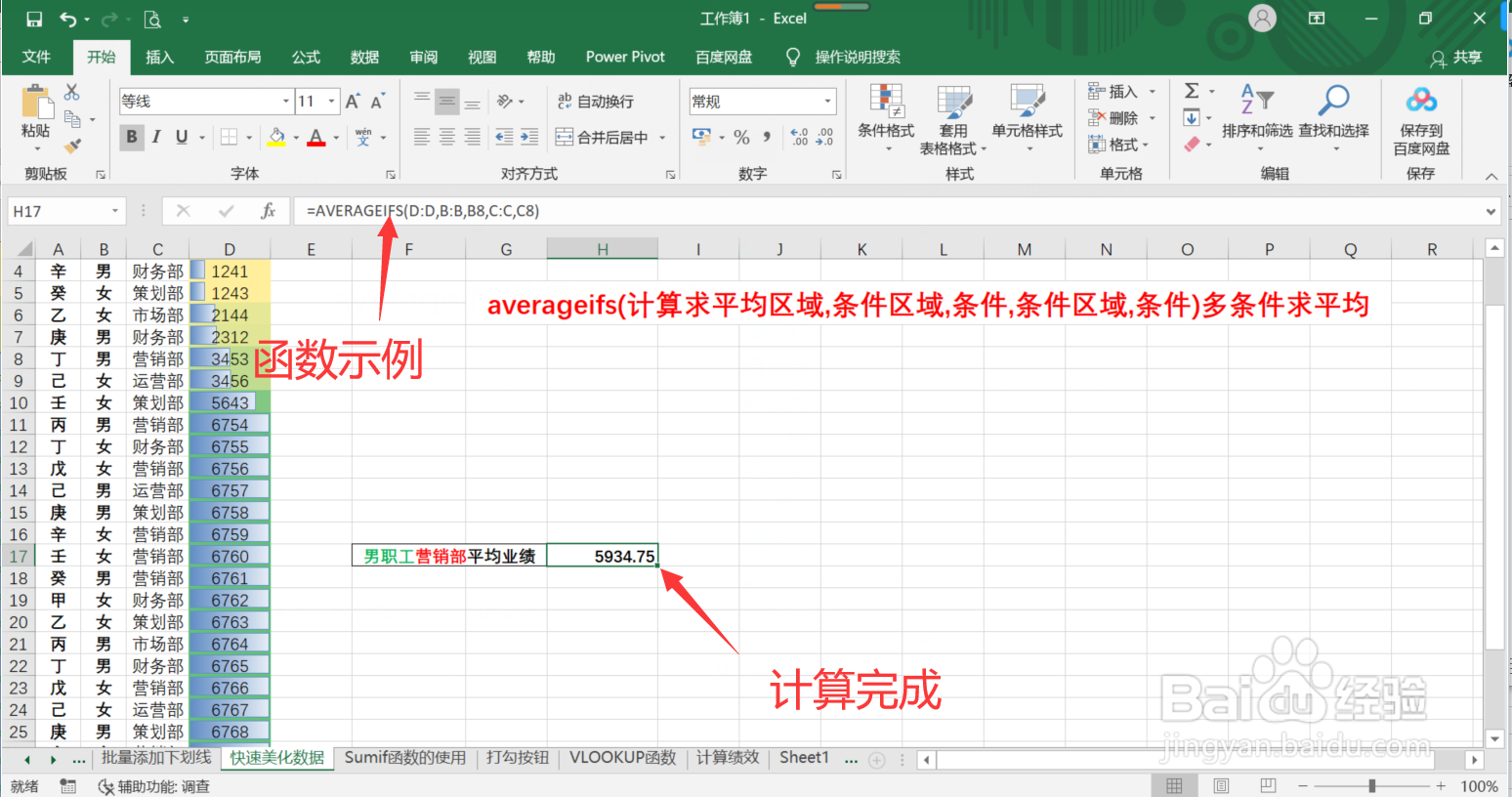Apply percent style format
1512x797 pixels.
tap(741, 137)
